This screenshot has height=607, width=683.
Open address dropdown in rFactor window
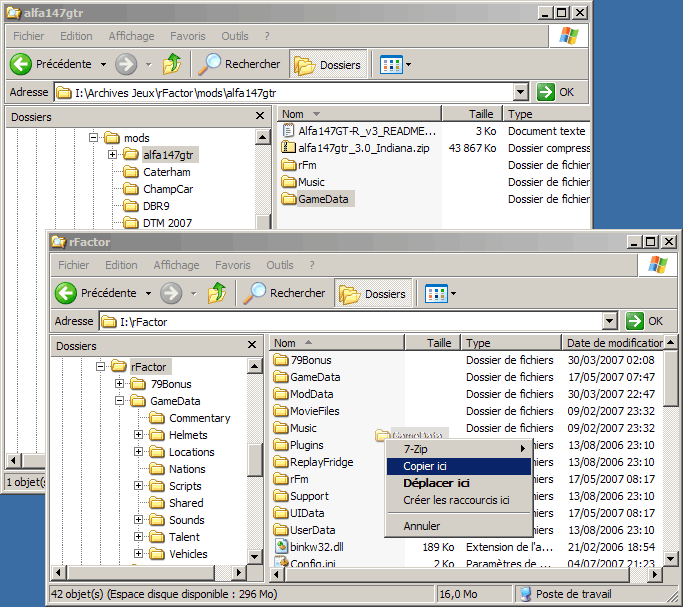pyautogui.click(x=610, y=321)
